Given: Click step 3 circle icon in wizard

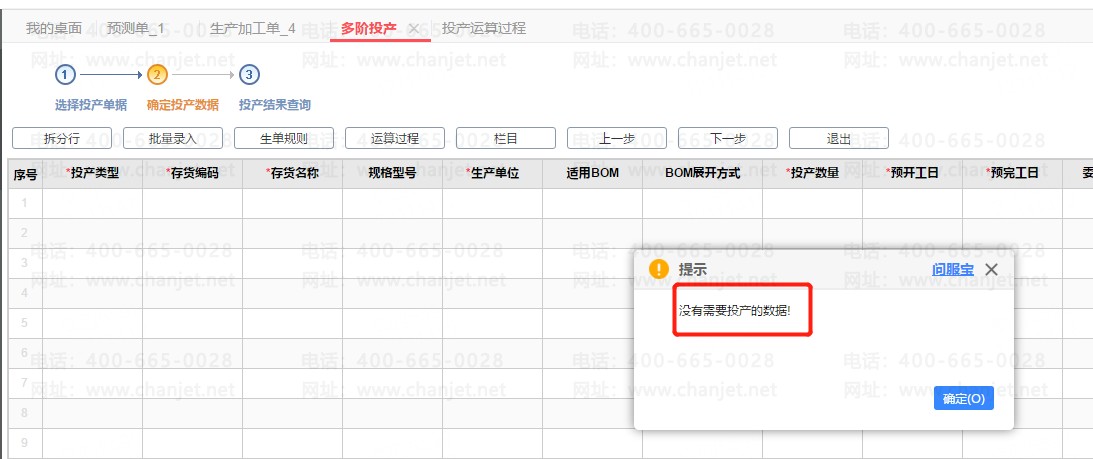Looking at the screenshot, I should pos(249,74).
